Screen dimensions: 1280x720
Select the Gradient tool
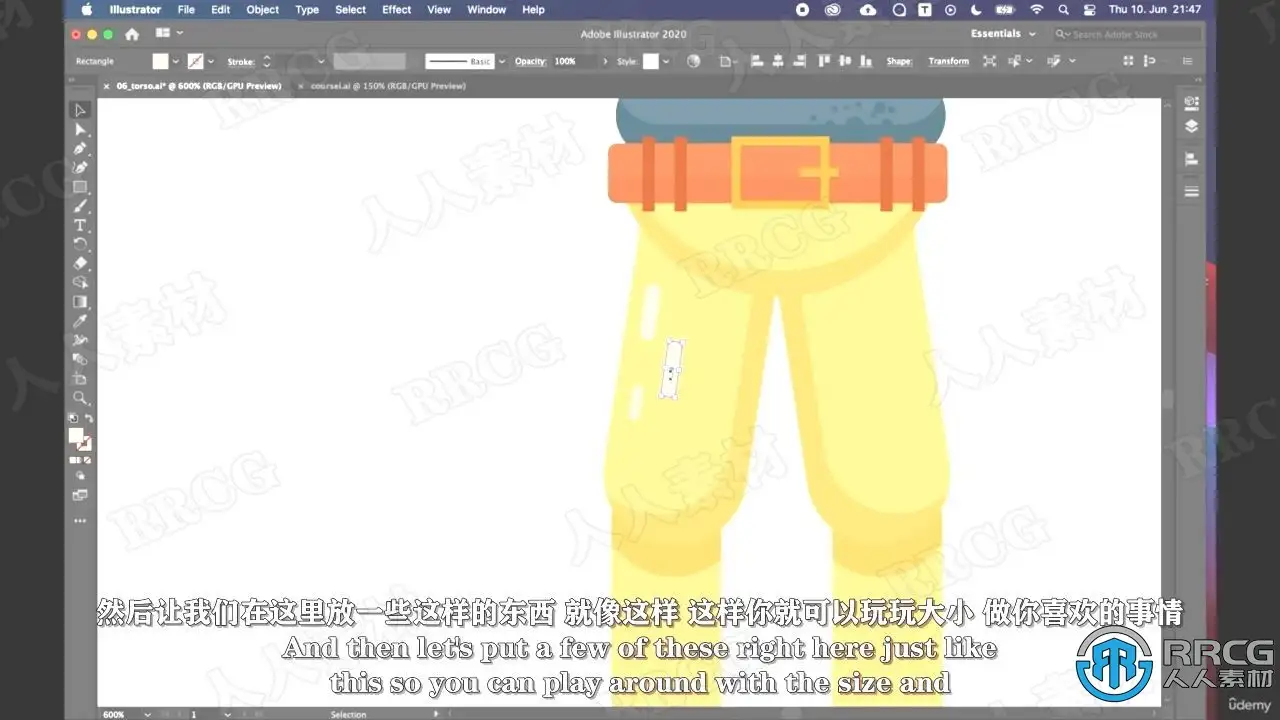click(x=80, y=301)
